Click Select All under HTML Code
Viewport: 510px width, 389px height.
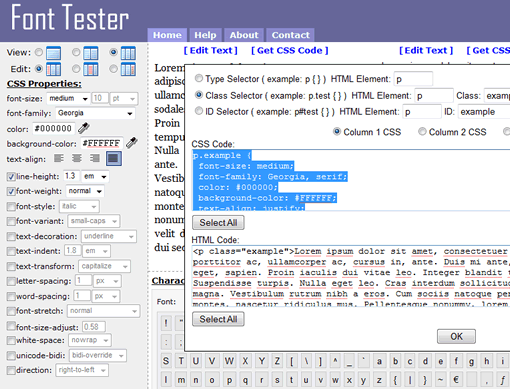point(218,319)
